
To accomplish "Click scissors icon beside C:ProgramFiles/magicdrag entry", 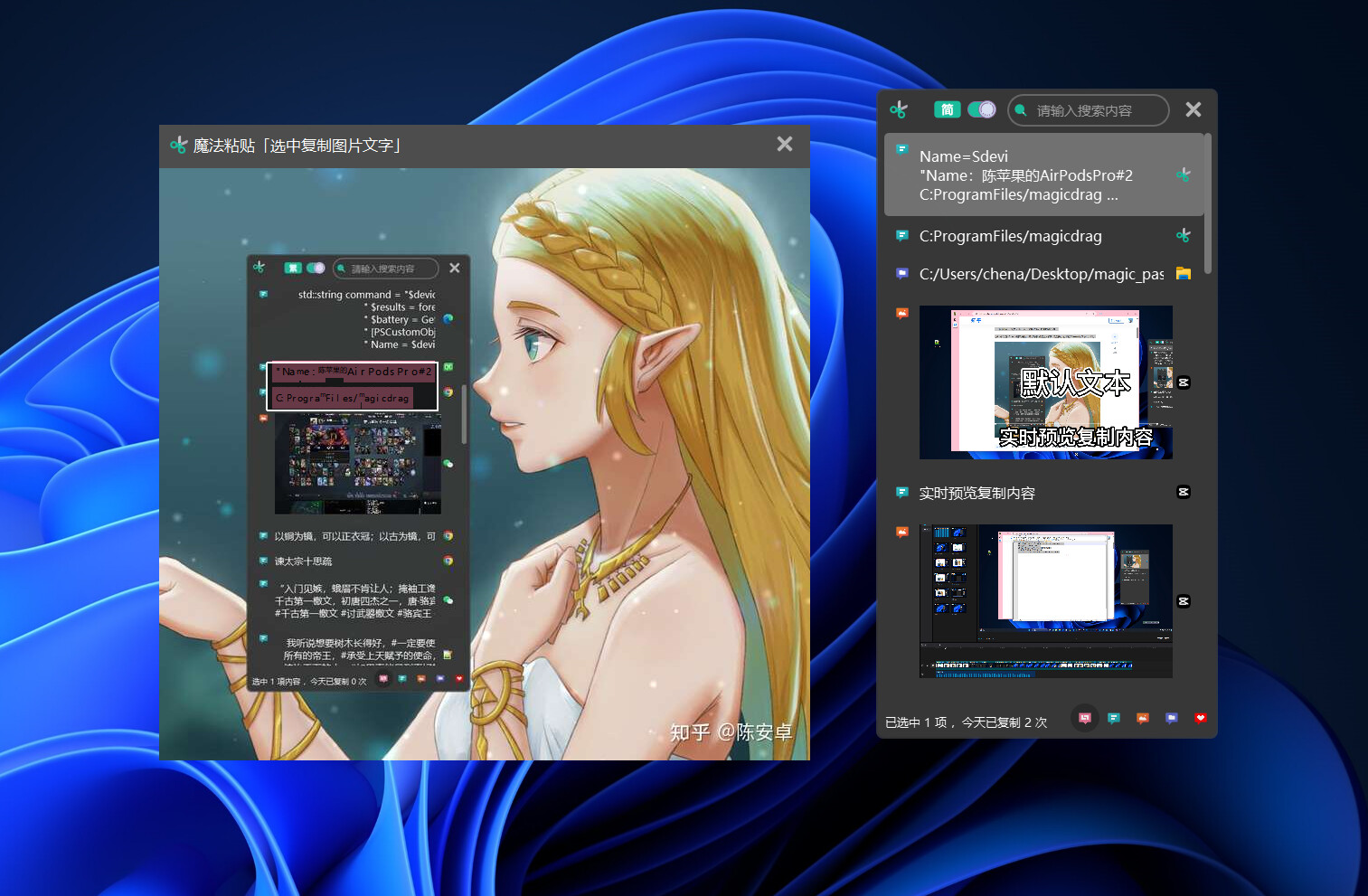I will click(1184, 235).
